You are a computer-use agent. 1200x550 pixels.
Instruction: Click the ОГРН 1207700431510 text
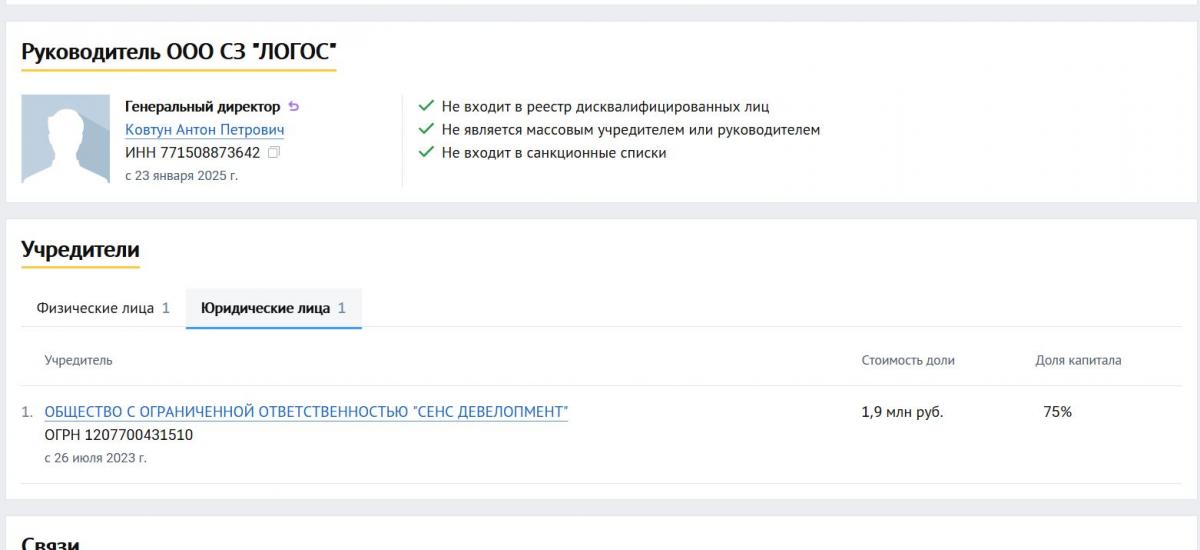click(119, 435)
